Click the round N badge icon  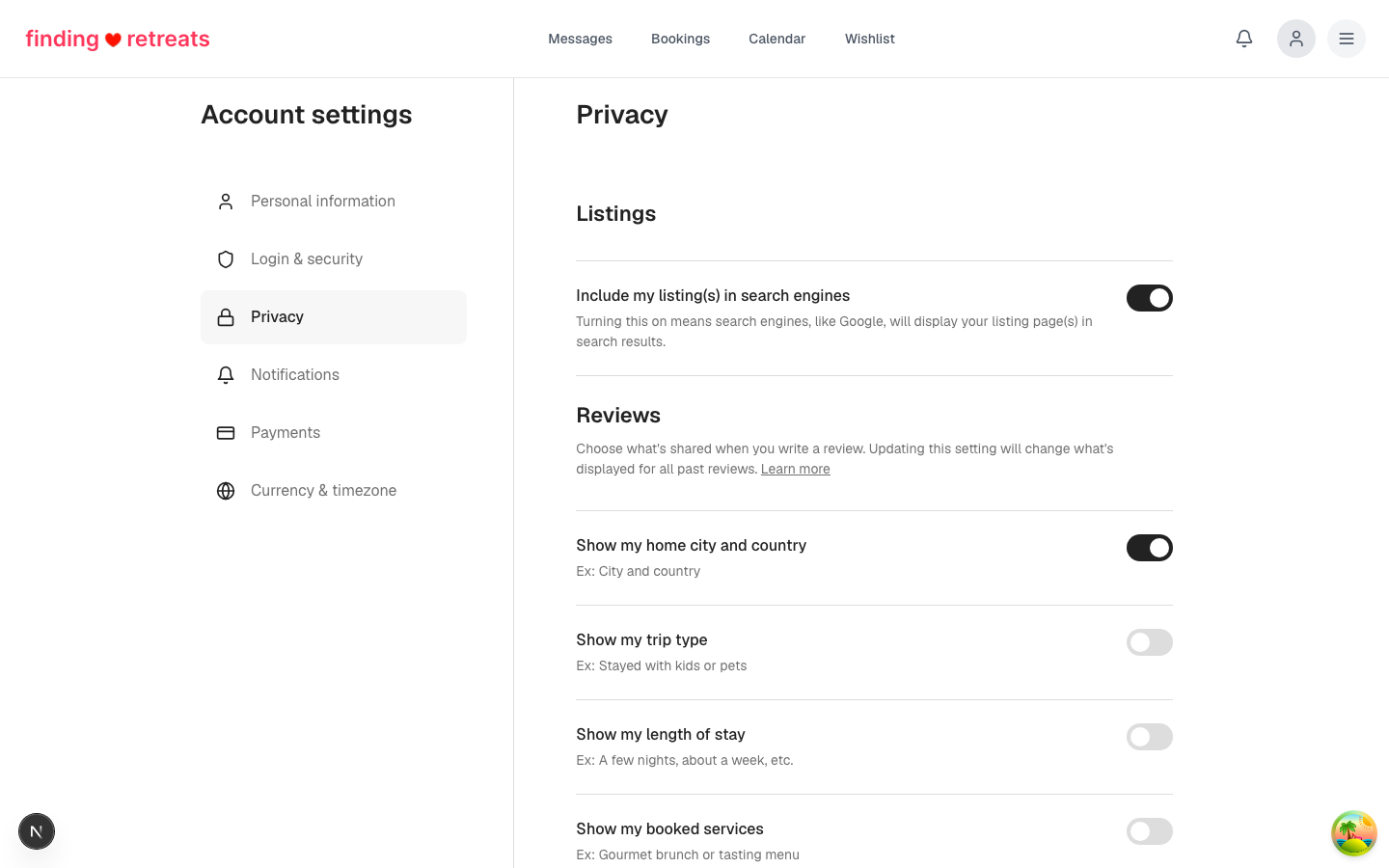tap(37, 831)
